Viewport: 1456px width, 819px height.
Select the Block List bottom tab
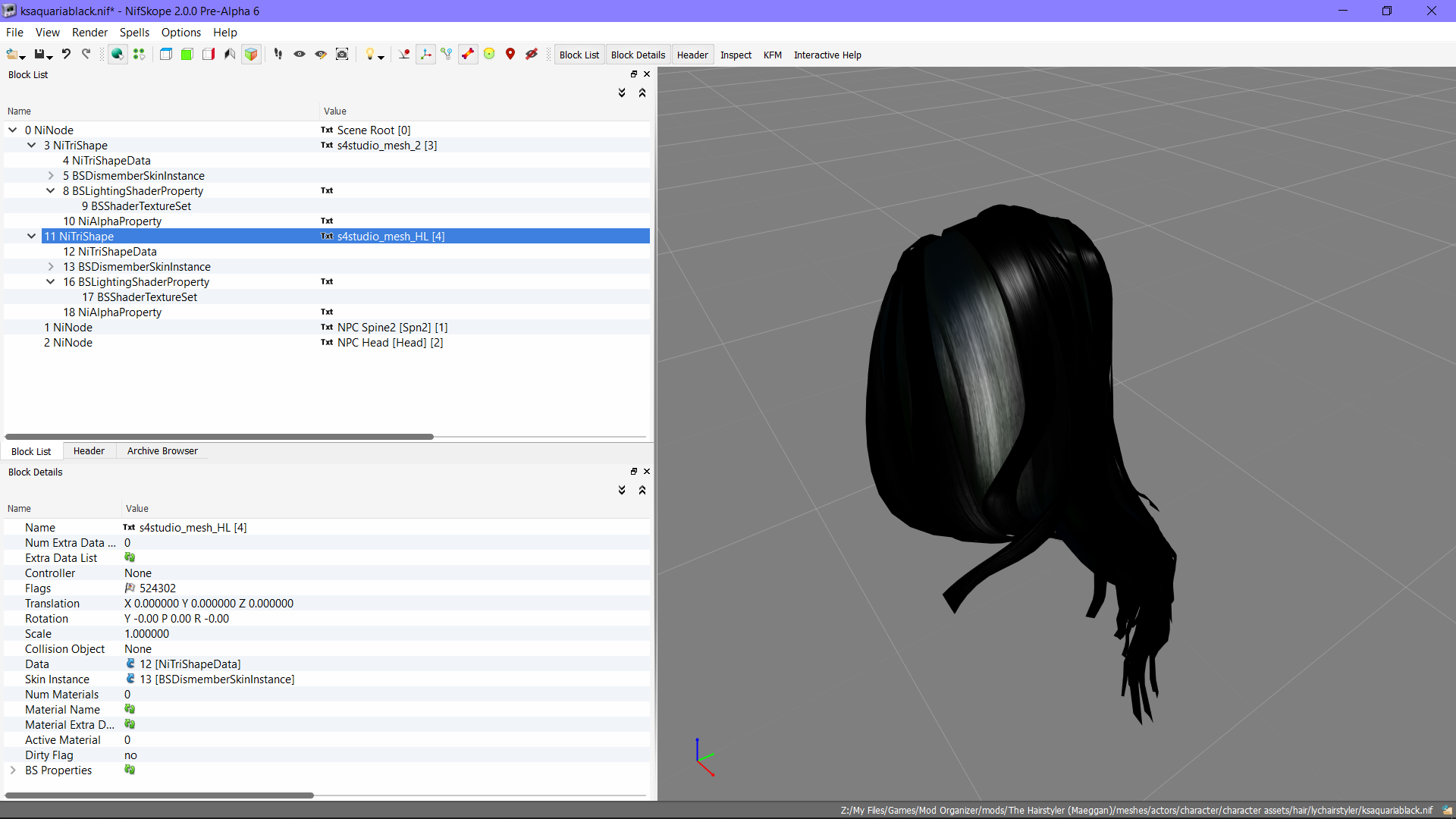pos(31,451)
